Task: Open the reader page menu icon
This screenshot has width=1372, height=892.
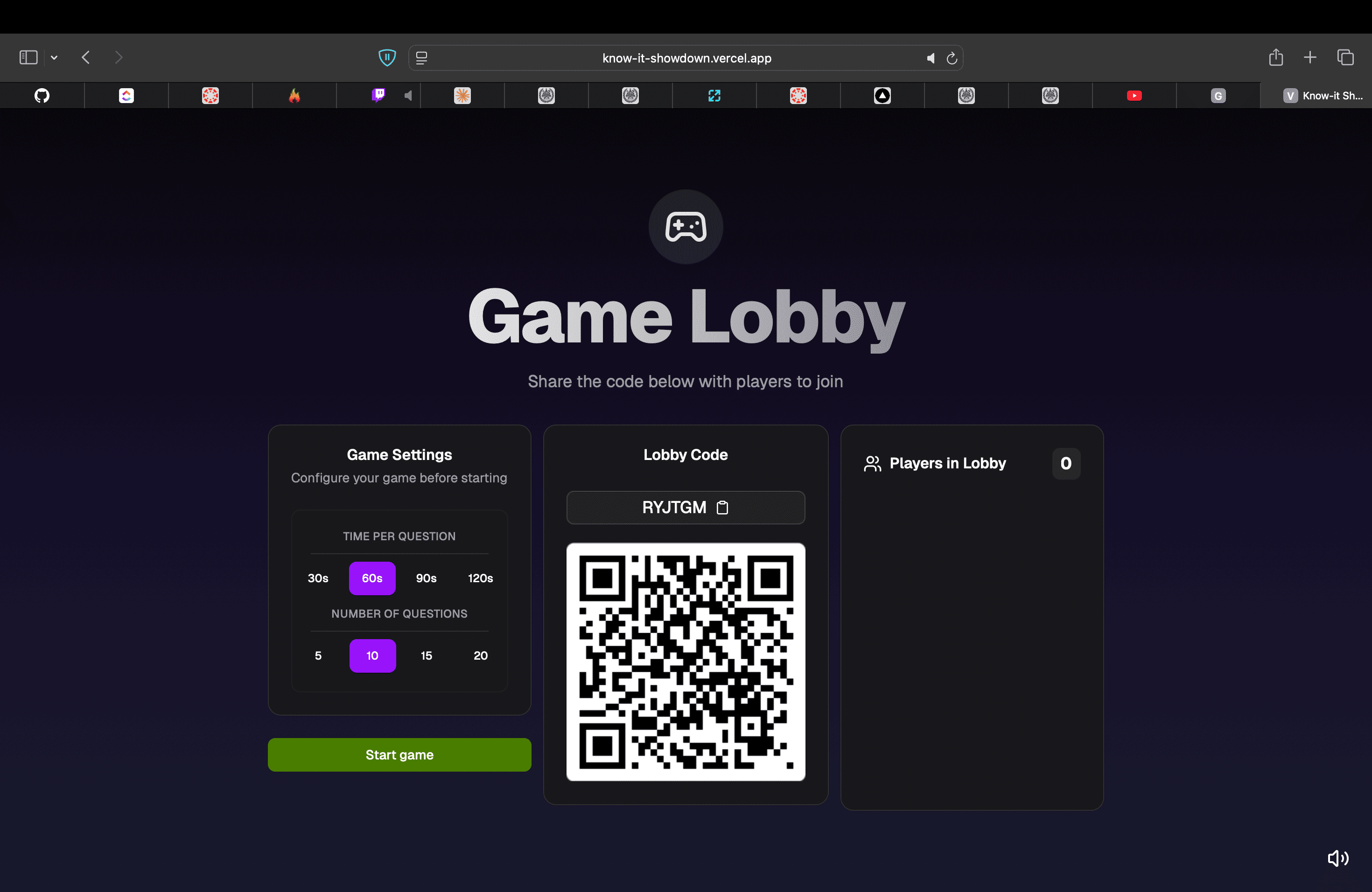Action: [x=421, y=58]
